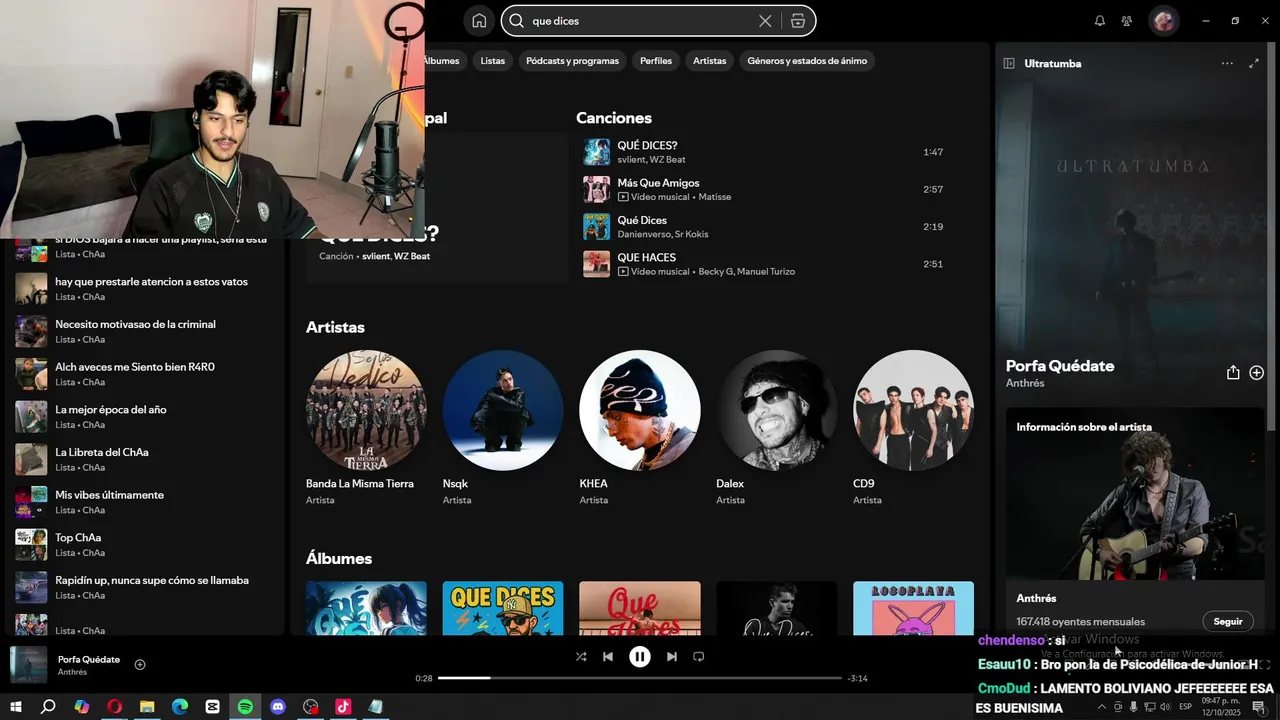Play the song QUÉ DICES? by svlient

pos(597,152)
